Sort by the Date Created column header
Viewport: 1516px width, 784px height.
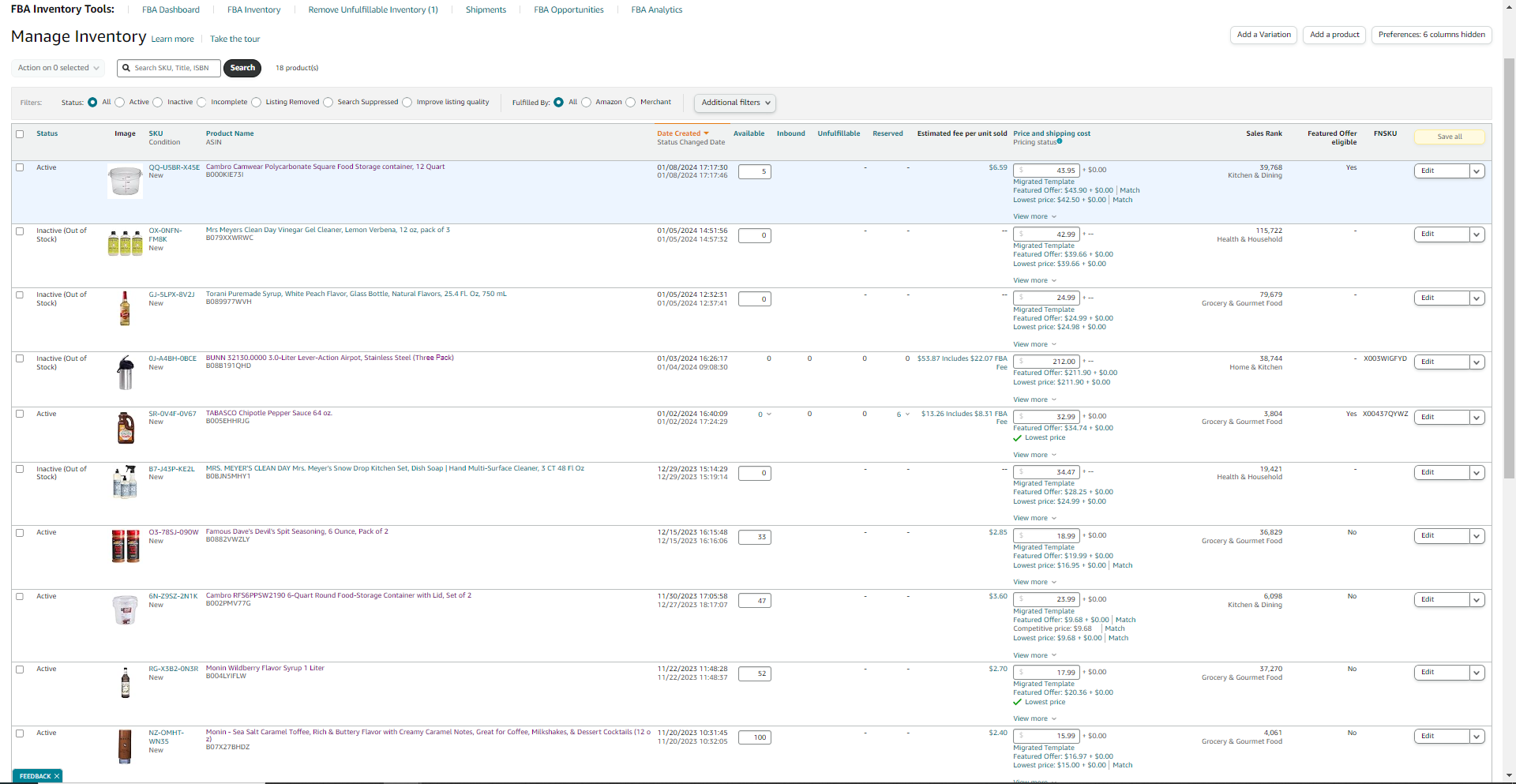coord(682,133)
